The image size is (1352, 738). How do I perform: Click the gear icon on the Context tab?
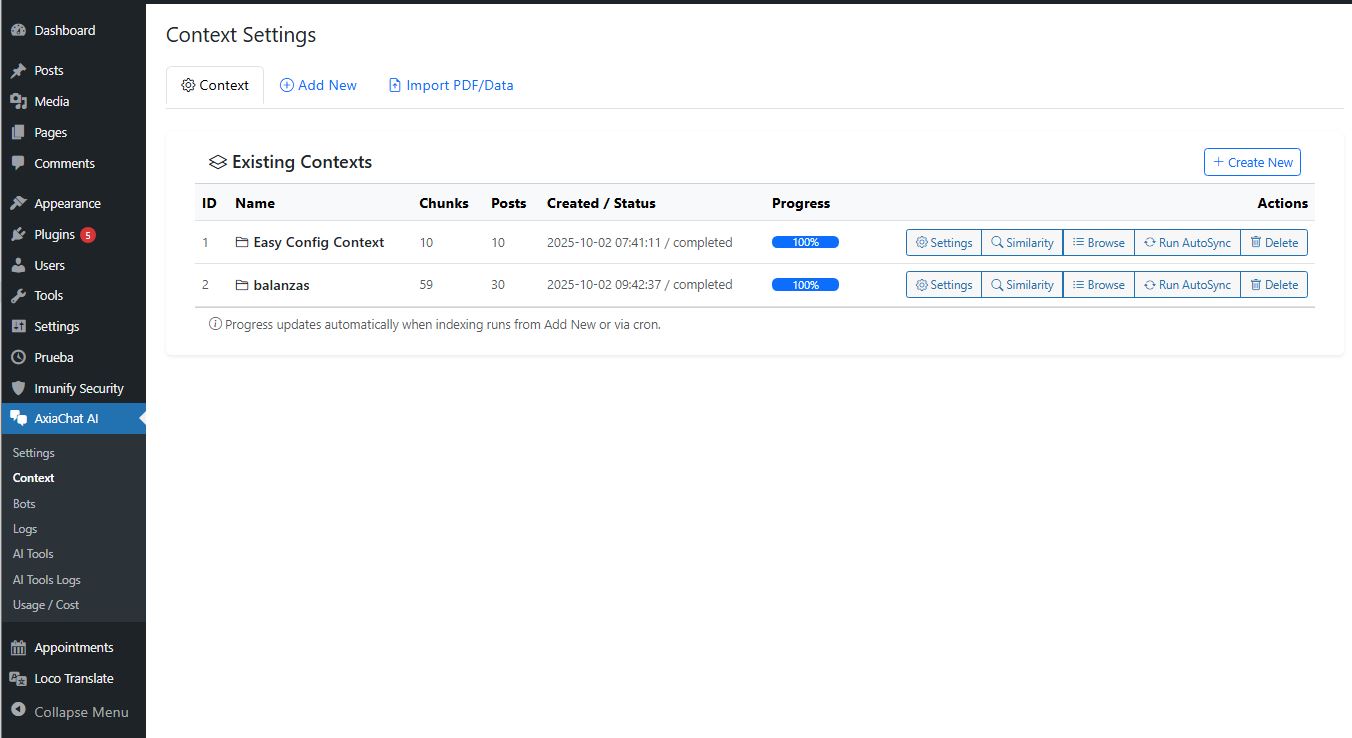click(x=187, y=86)
